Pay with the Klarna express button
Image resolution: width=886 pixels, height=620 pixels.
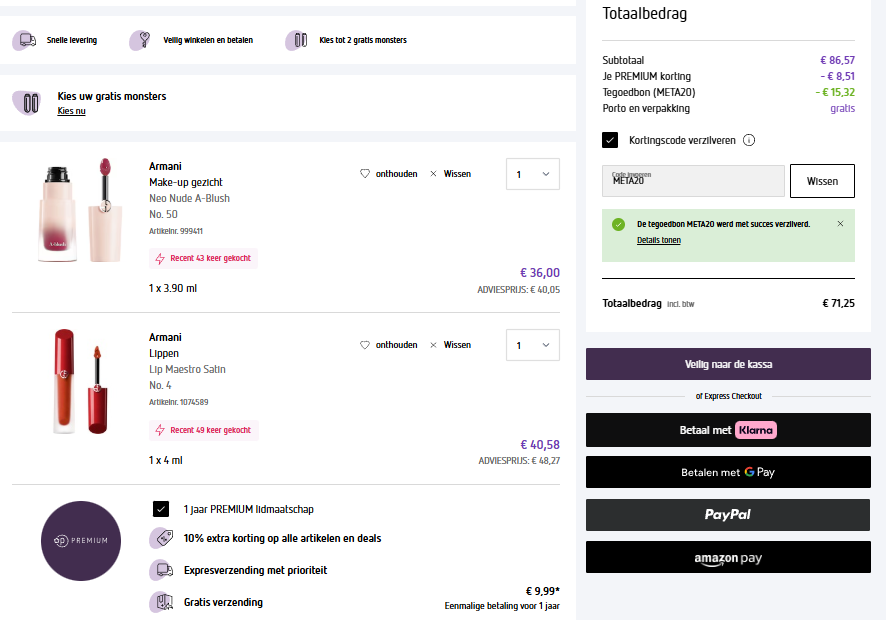(728, 430)
